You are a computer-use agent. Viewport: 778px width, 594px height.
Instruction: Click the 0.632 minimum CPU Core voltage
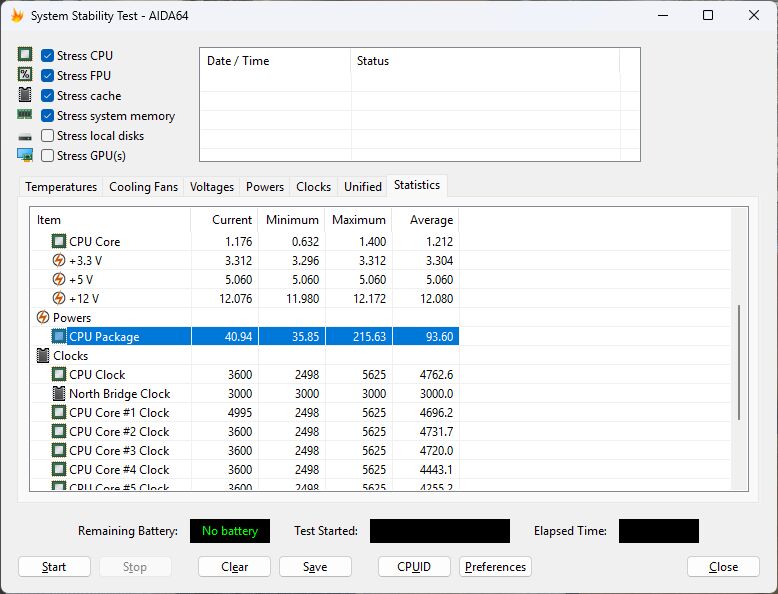(305, 242)
